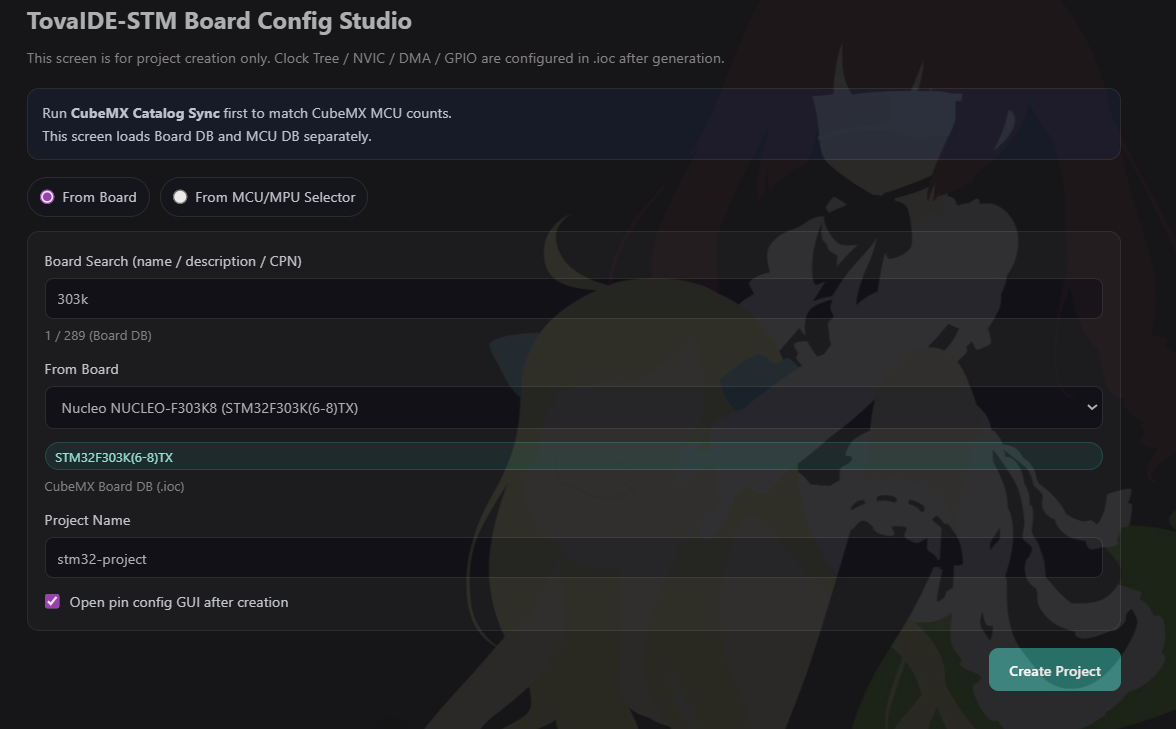Click the Board Search field label
The height and width of the screenshot is (729, 1176).
[172, 261]
